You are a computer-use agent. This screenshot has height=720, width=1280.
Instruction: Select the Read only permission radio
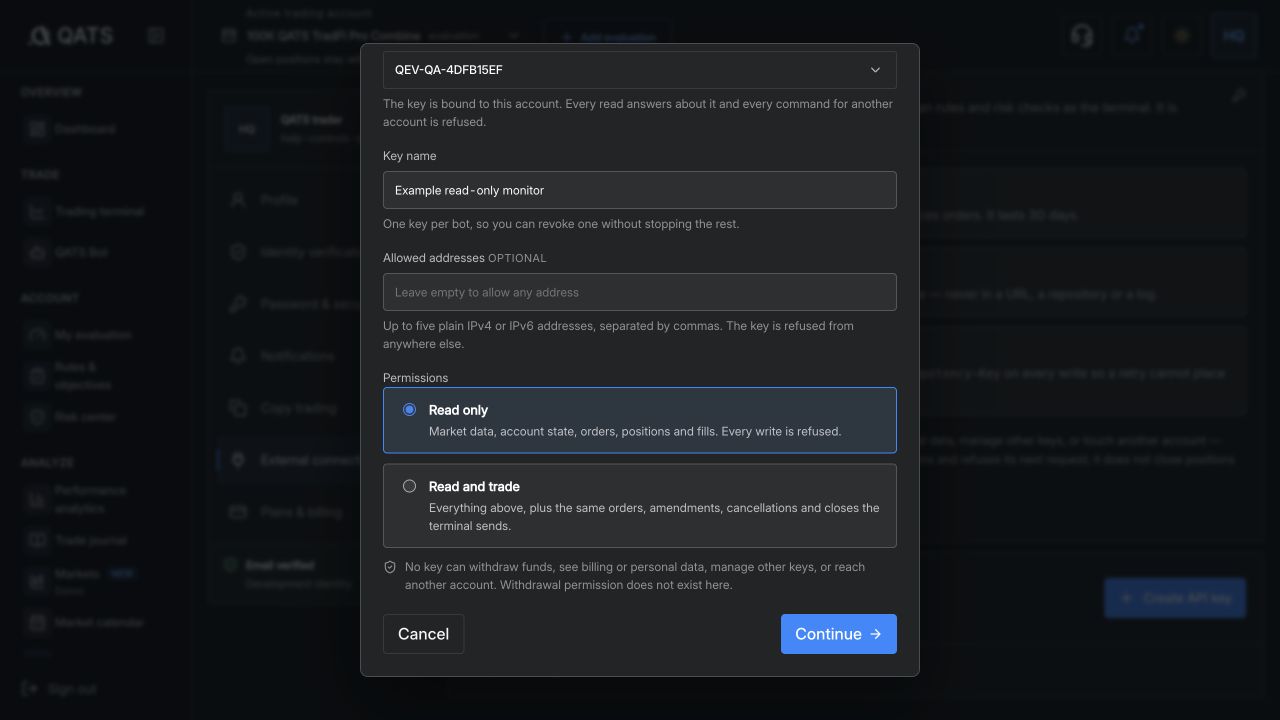click(409, 410)
